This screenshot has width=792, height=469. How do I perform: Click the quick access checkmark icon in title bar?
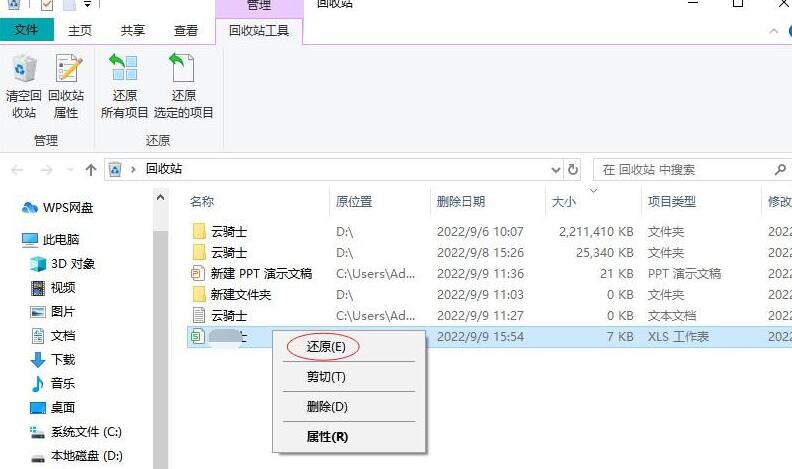[x=46, y=5]
